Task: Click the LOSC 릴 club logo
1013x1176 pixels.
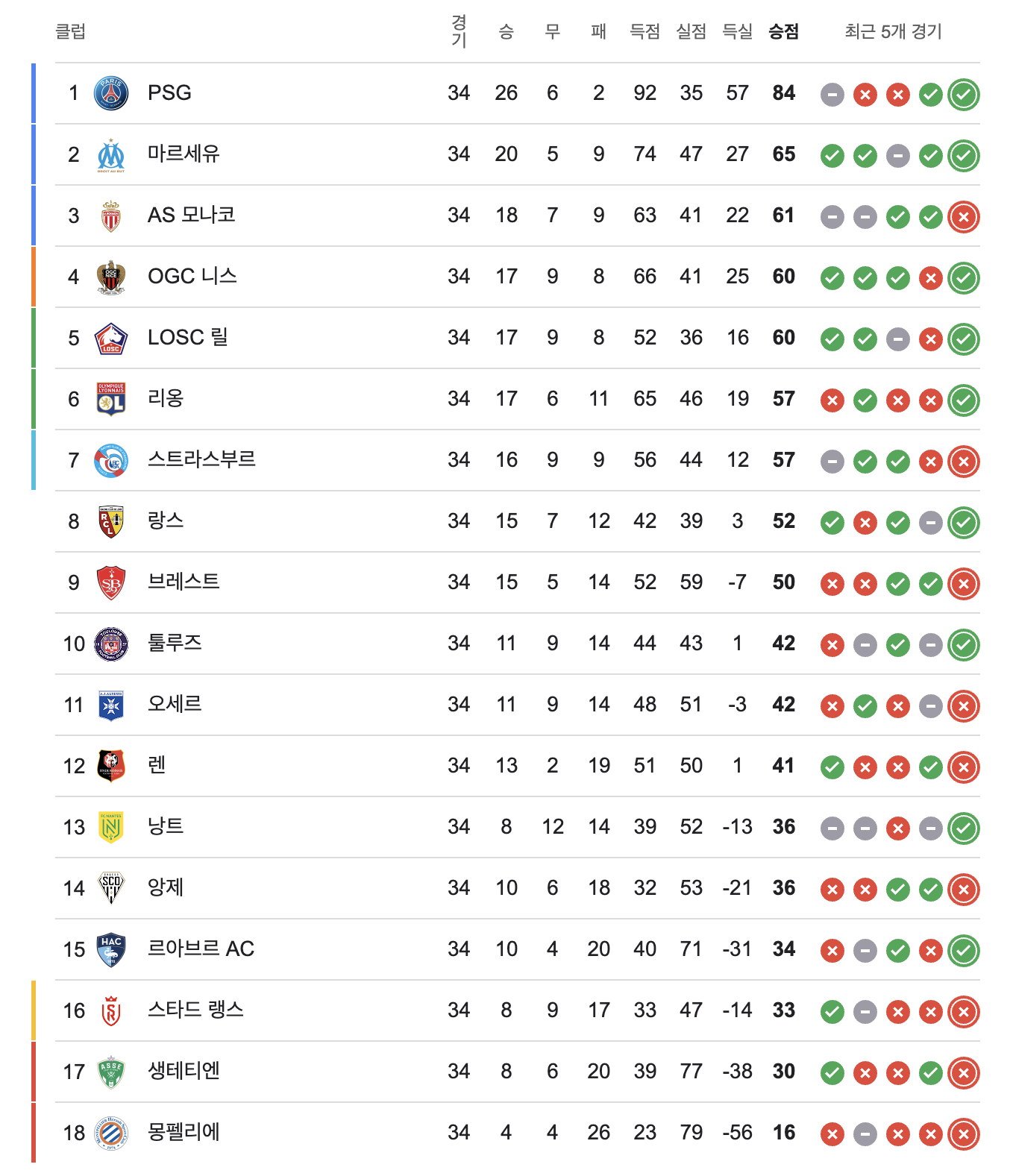Action: point(111,339)
